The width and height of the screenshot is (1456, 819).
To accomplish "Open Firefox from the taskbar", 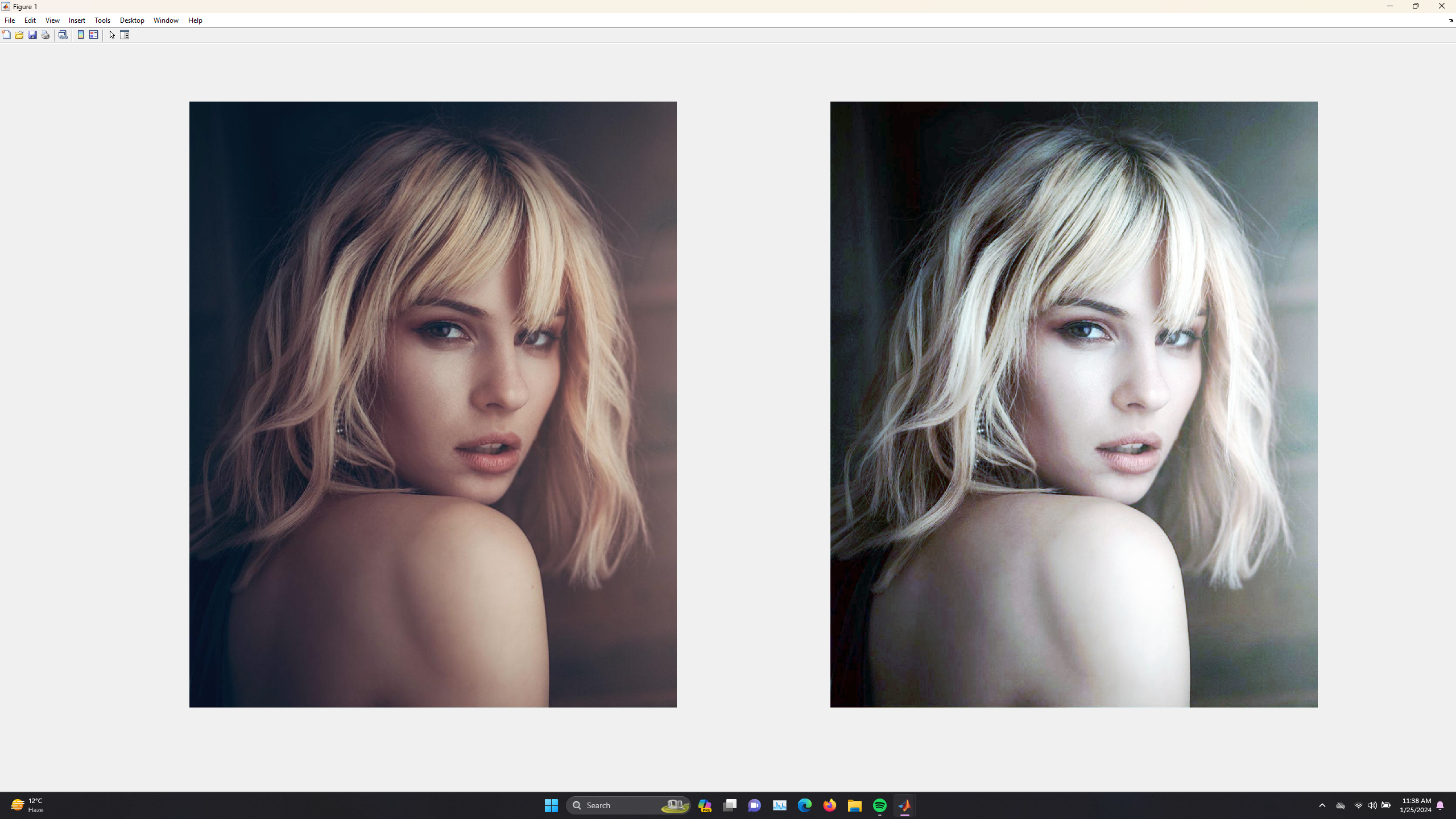I will click(829, 805).
